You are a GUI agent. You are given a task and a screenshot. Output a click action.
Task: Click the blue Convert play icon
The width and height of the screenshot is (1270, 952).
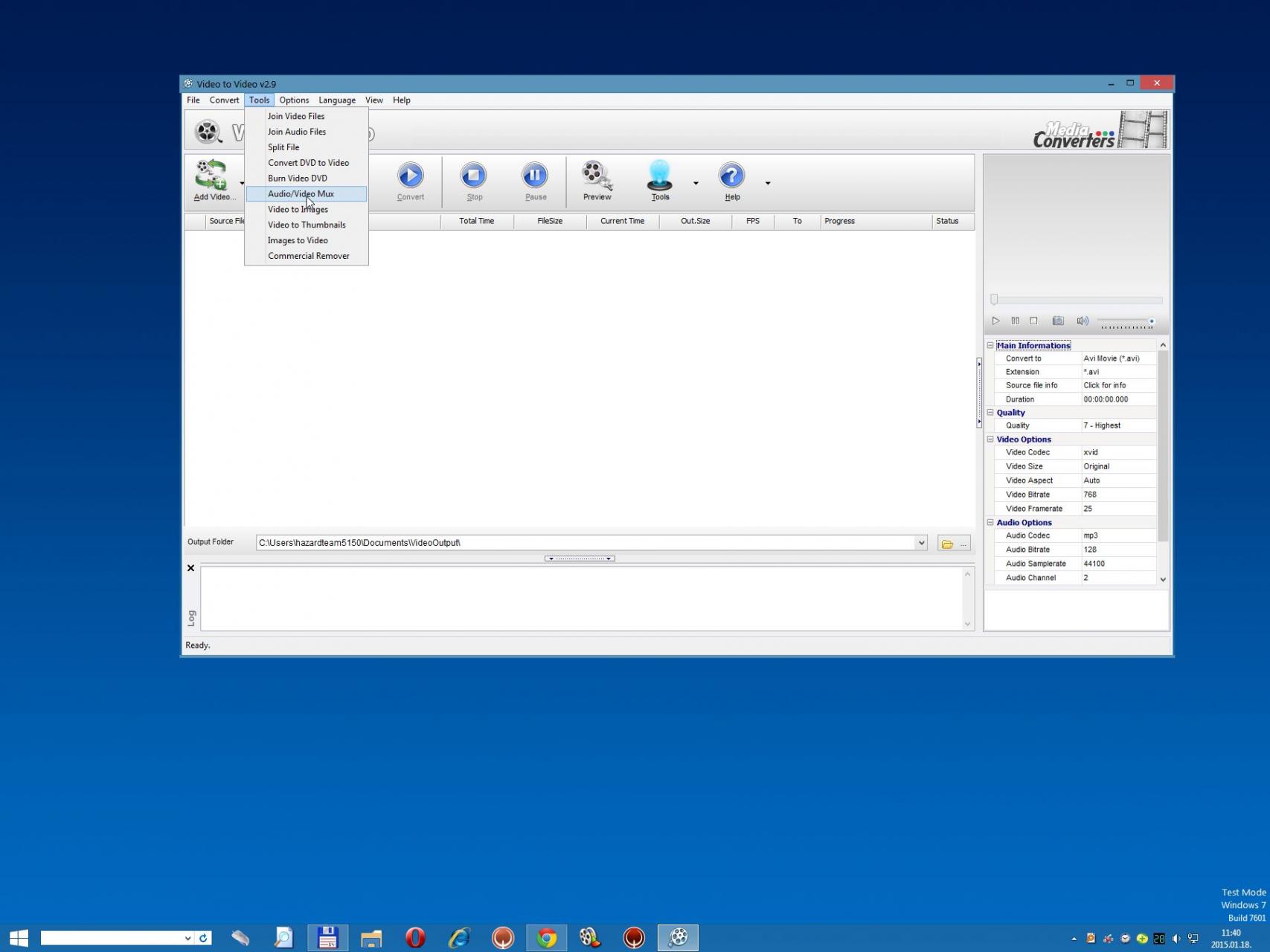click(410, 176)
